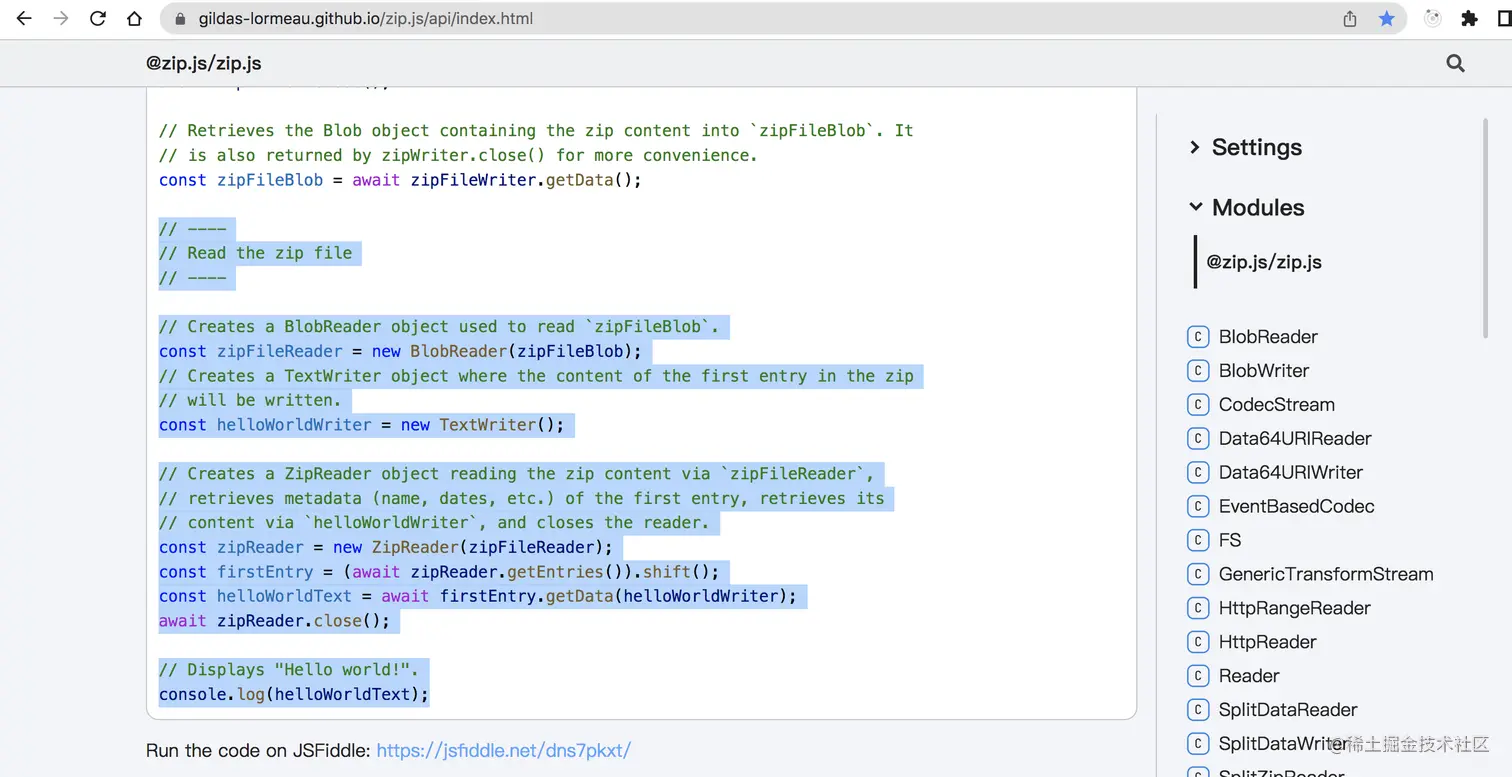Screen dimensions: 1512x777
Task: Open the HttpRangeReader class page
Action: coord(1294,608)
